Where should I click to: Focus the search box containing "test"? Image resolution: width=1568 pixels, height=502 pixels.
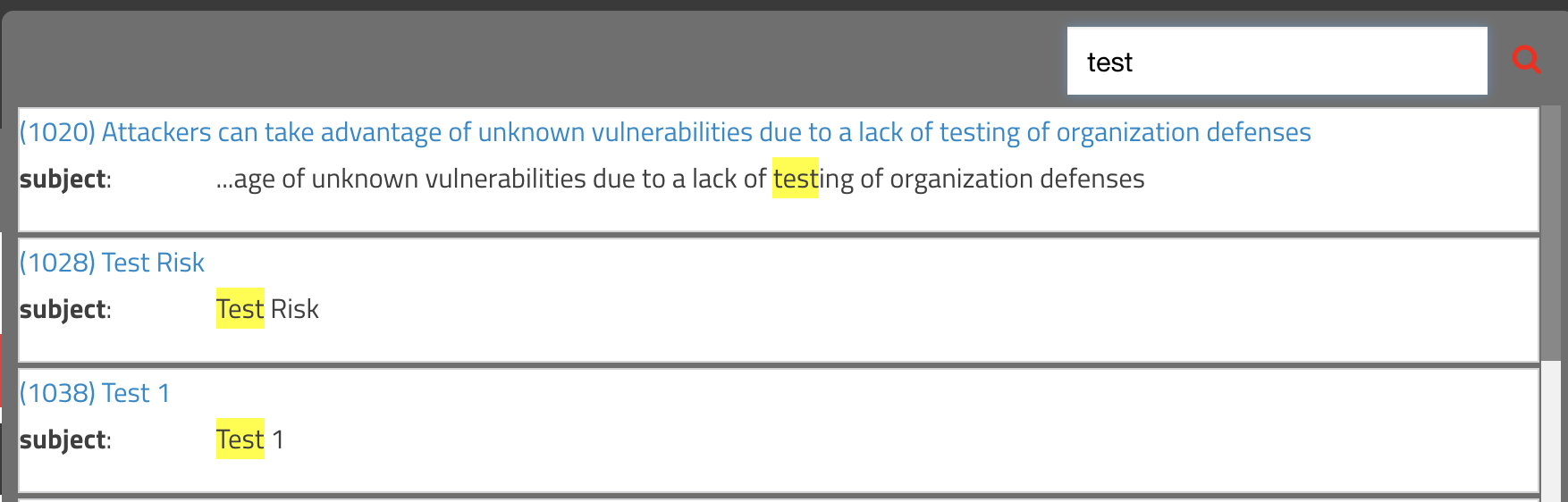click(x=1277, y=61)
